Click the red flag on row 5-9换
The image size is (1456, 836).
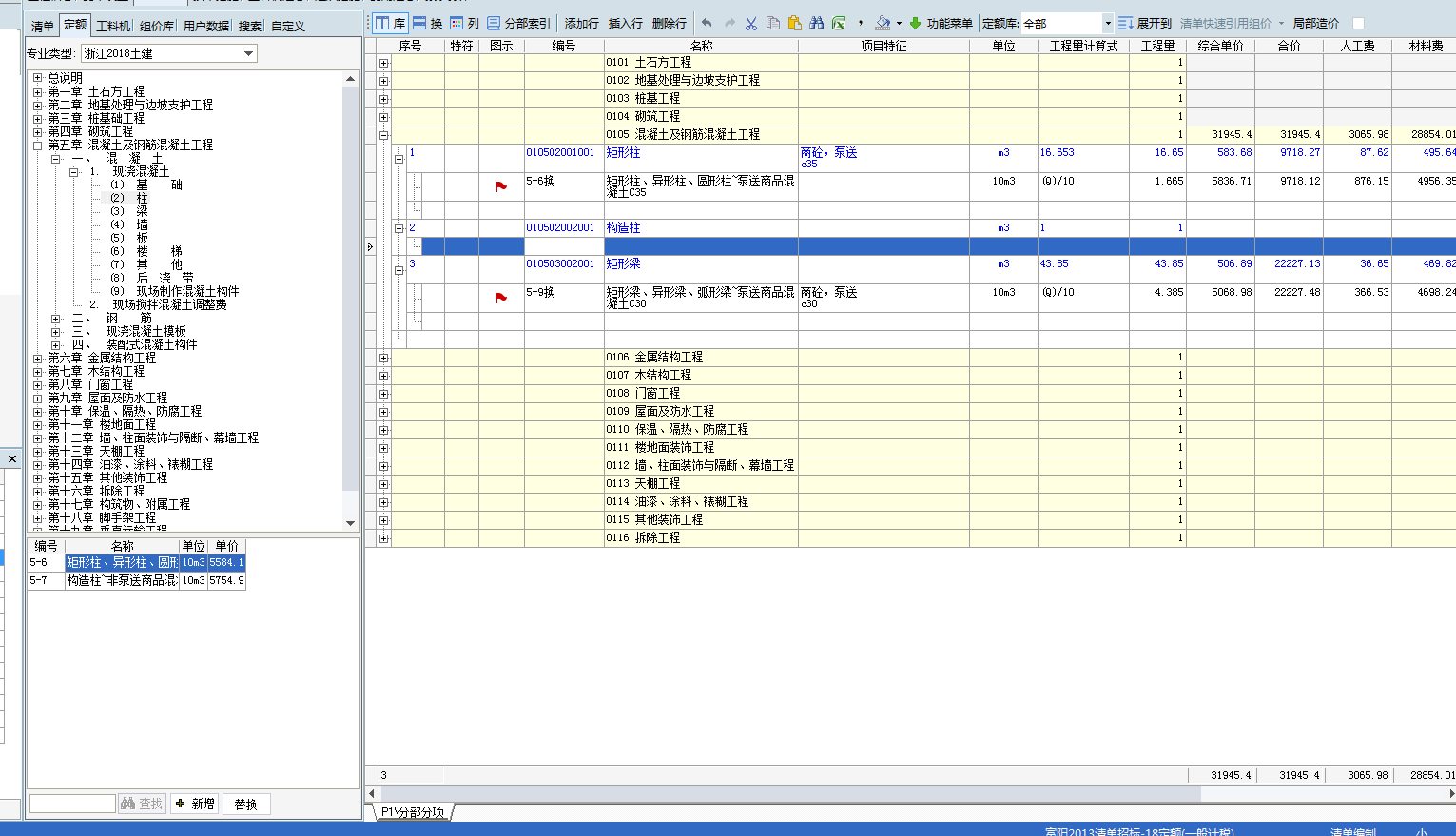(x=501, y=298)
